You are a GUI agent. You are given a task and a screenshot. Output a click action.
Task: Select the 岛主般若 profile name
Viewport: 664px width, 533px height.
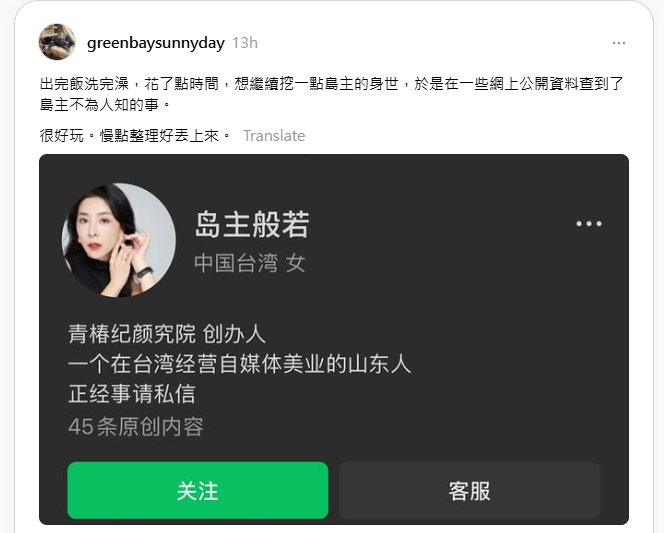click(252, 224)
